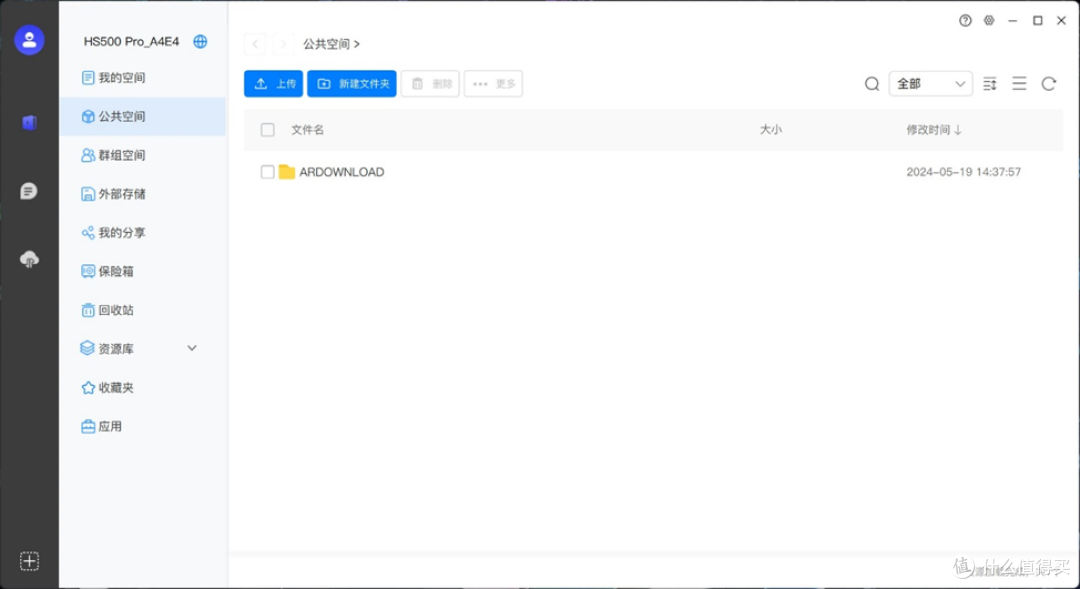The image size is (1080, 589).
Task: Click HS500 Pro_A4E4 device name
Action: tap(132, 41)
